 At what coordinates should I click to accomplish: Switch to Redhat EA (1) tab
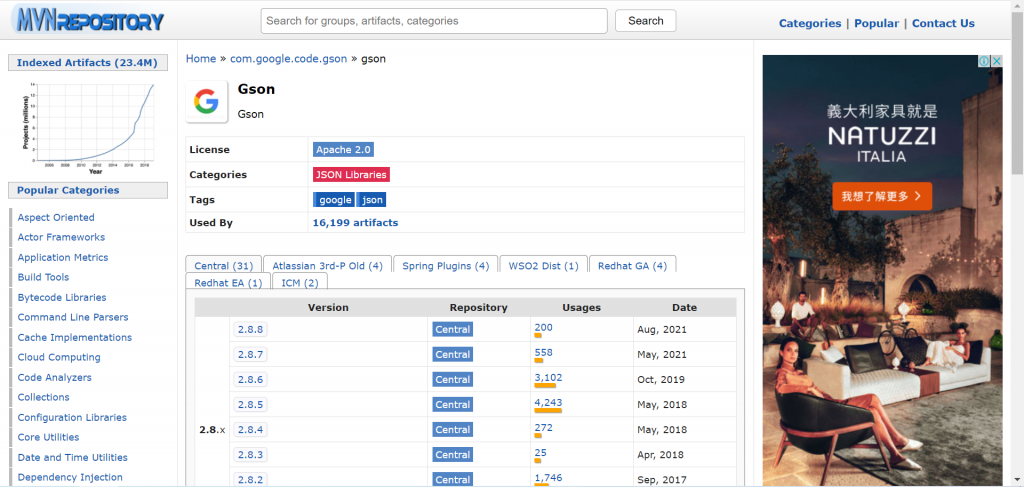228,283
